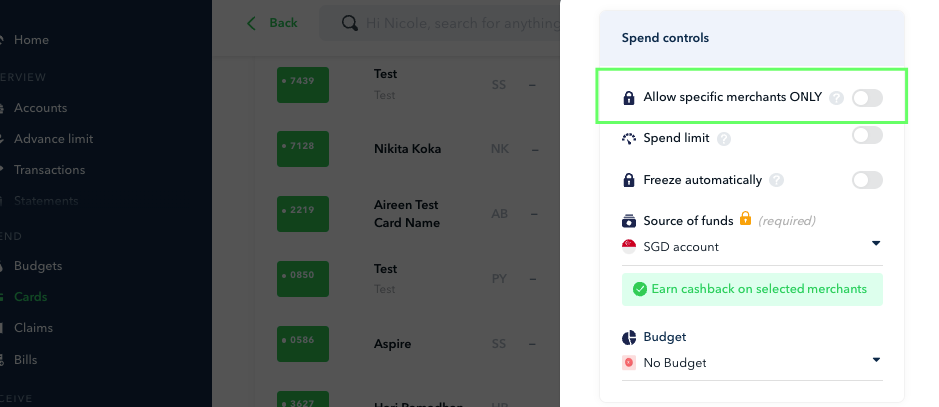The height and width of the screenshot is (407, 939).
Task: Click the Back link
Action: (x=283, y=22)
